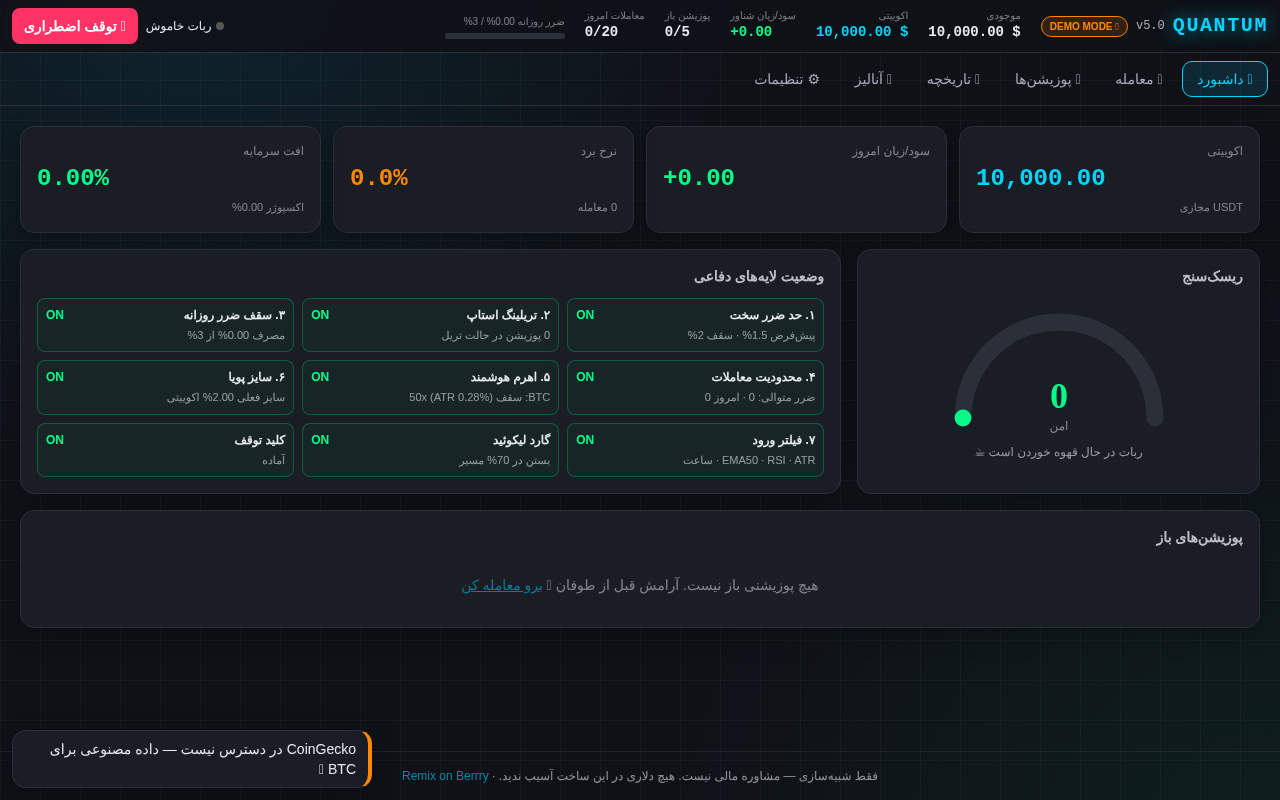Select the کلید توقف layer card
Image resolution: width=1280 pixels, height=800 pixels.
click(x=165, y=450)
